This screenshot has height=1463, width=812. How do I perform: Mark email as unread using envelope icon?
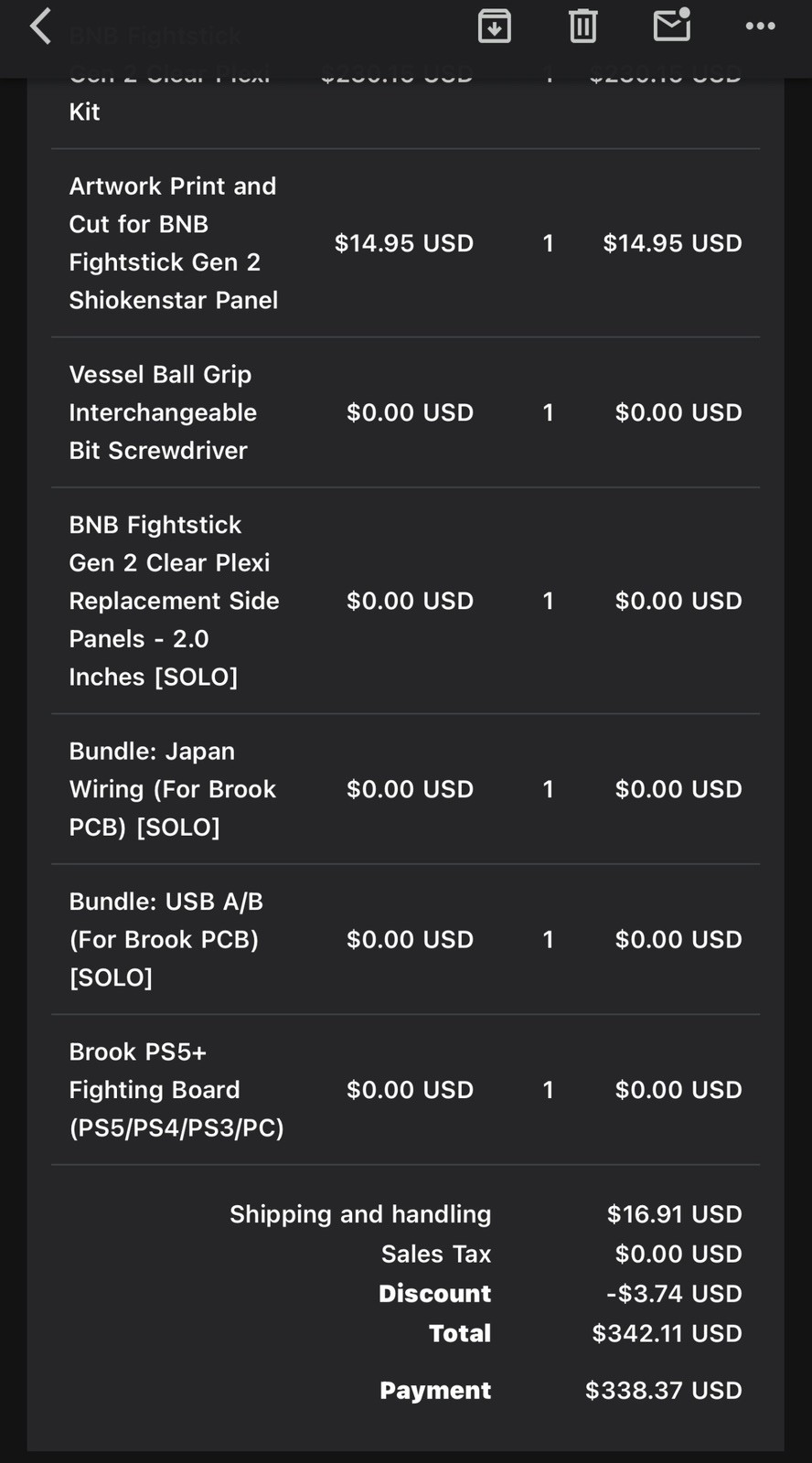[672, 25]
